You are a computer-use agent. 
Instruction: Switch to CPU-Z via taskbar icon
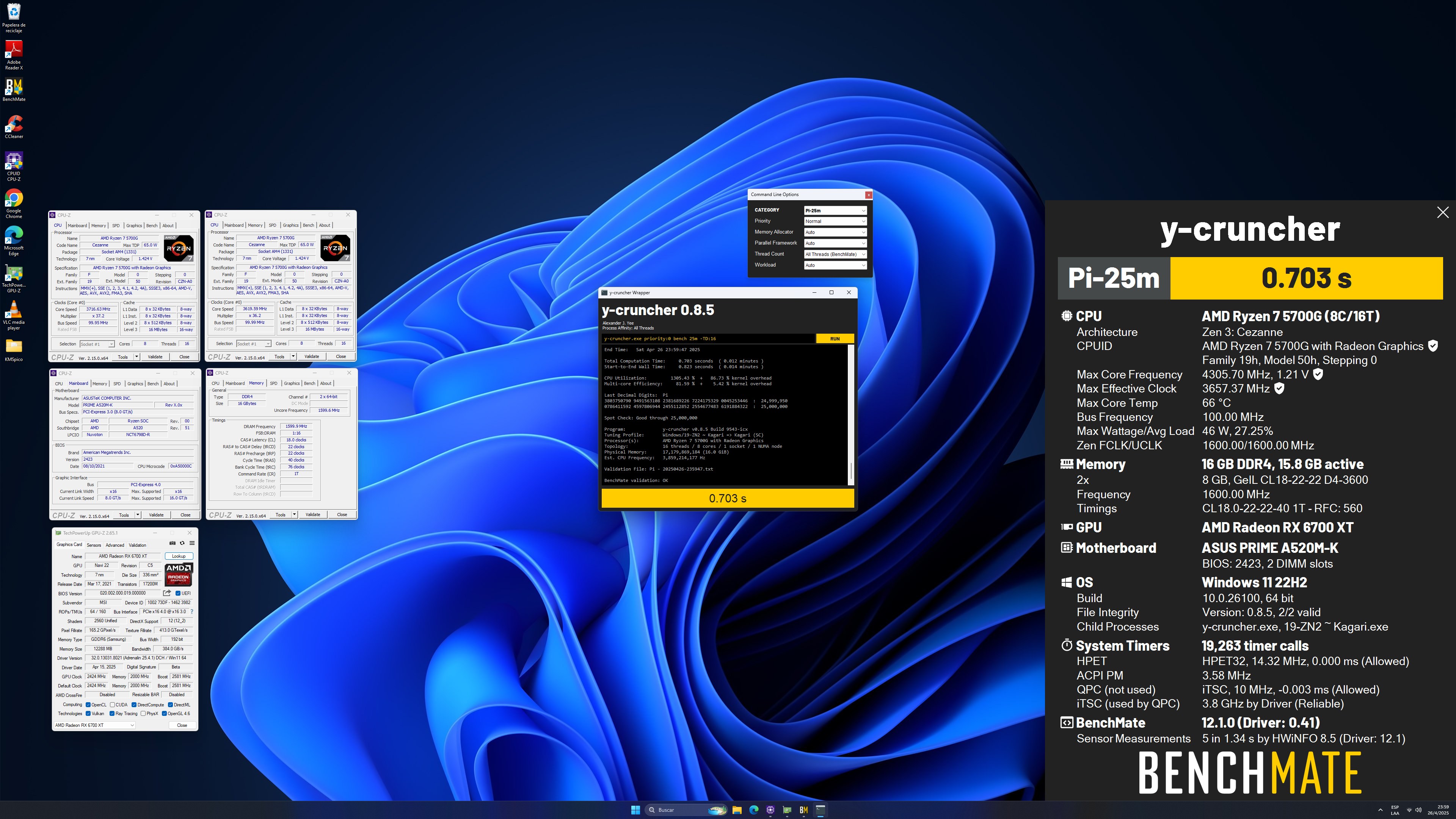[x=770, y=810]
